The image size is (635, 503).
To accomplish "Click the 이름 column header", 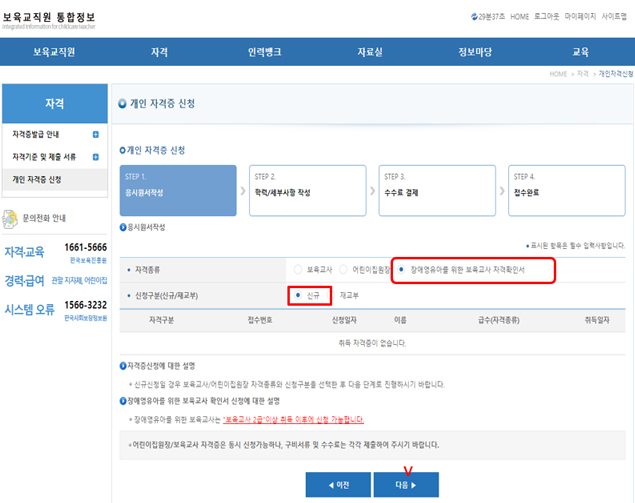I will tap(400, 320).
